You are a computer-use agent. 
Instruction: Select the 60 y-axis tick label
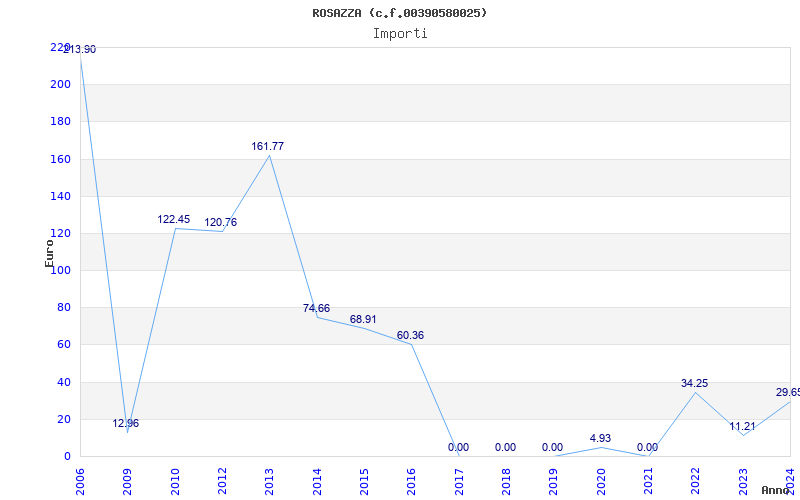[63, 345]
